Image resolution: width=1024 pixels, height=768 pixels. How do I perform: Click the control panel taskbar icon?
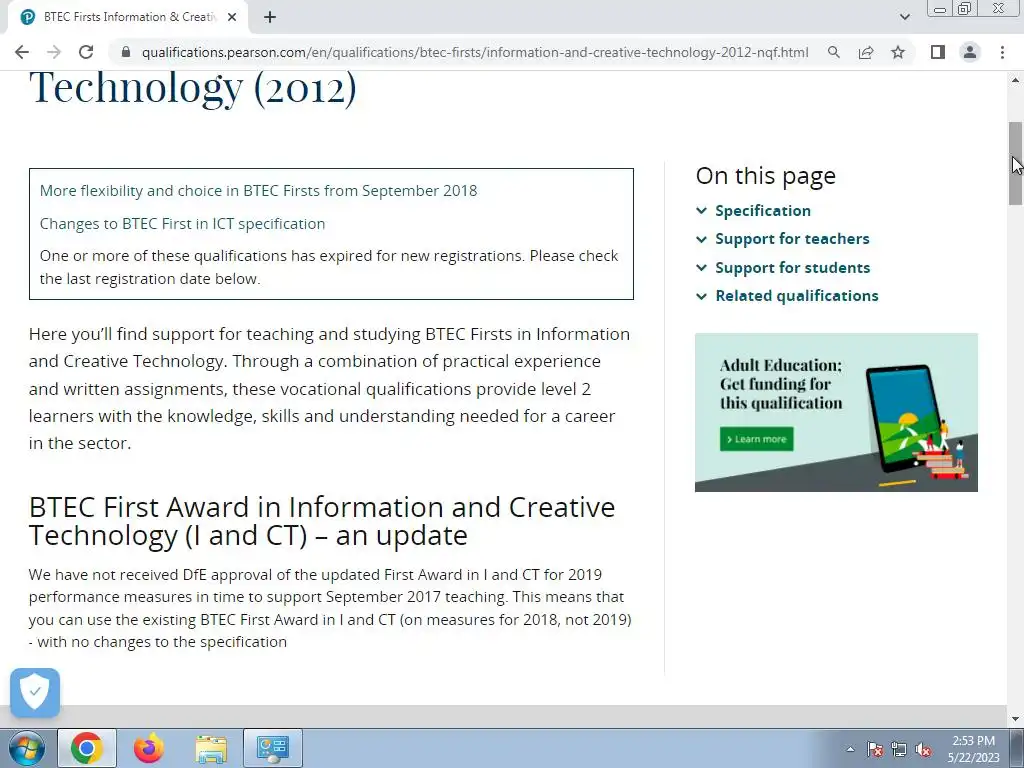[273, 748]
